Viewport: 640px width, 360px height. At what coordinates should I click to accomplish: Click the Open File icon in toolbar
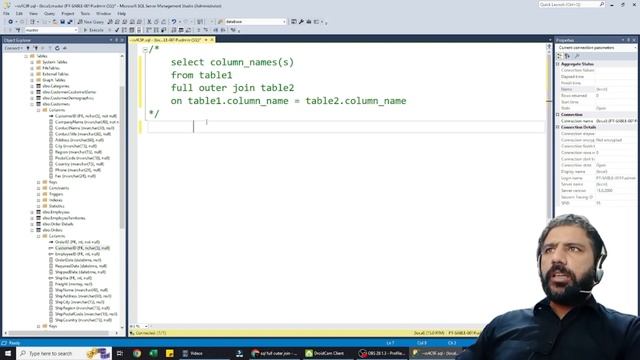tap(55, 22)
